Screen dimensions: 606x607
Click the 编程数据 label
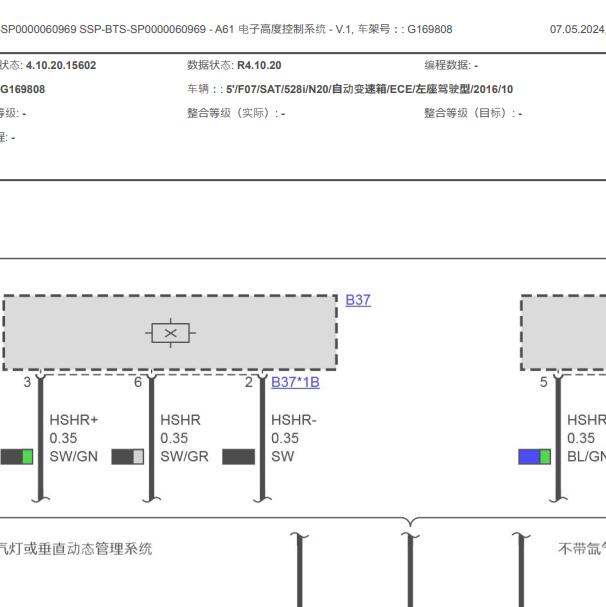pyautogui.click(x=447, y=65)
